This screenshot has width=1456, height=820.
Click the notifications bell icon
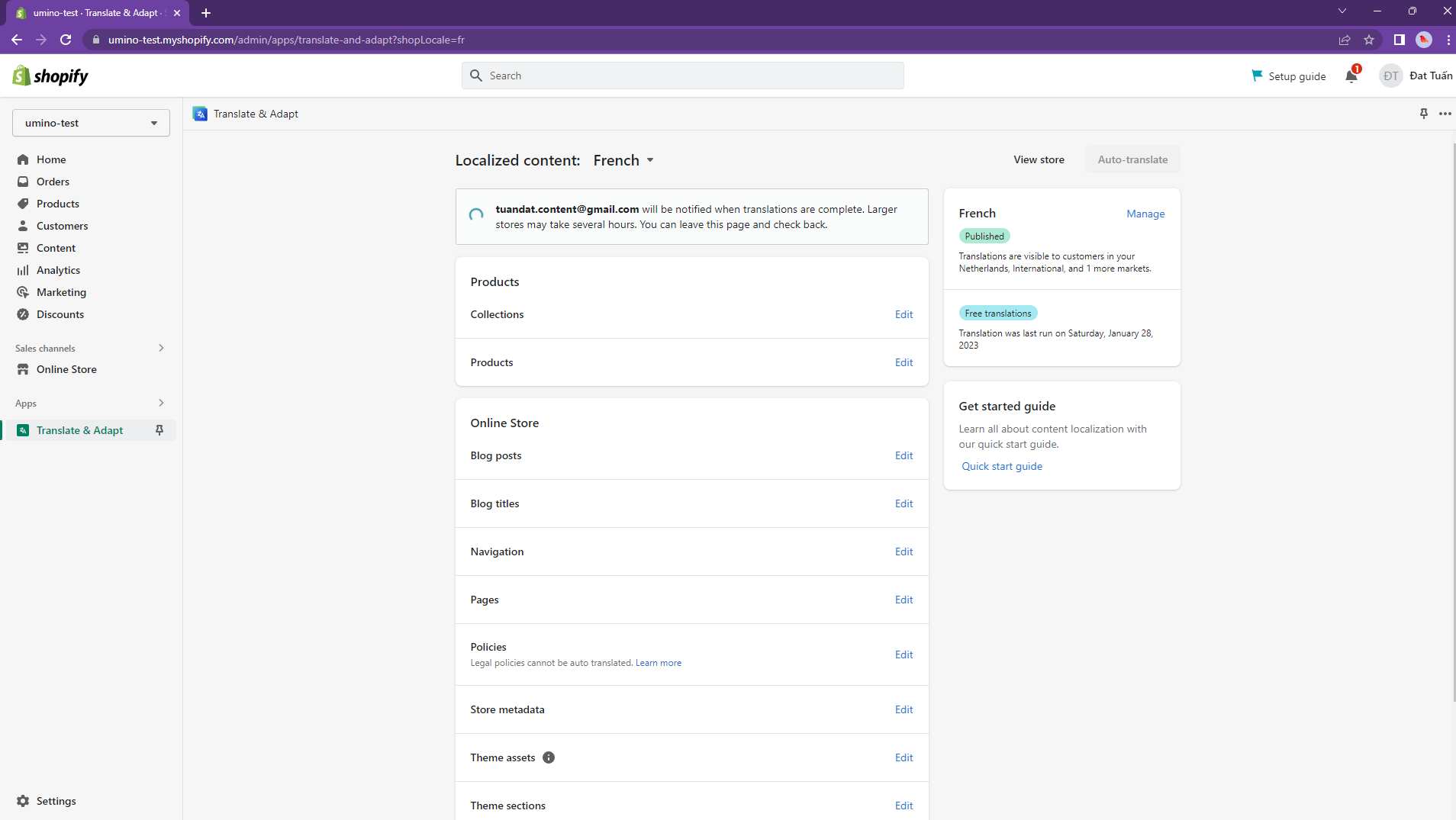tap(1351, 76)
